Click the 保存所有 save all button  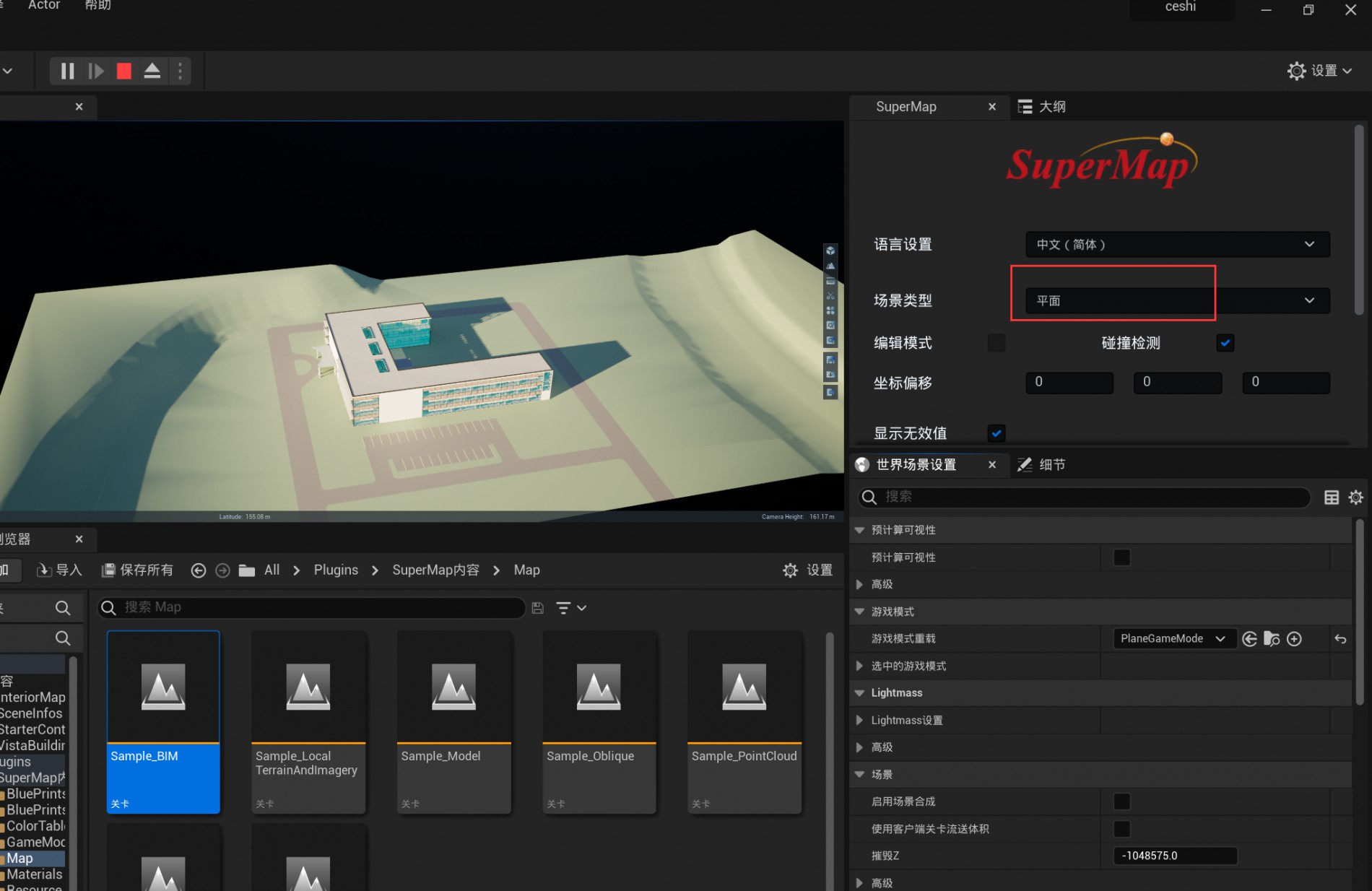pos(137,570)
